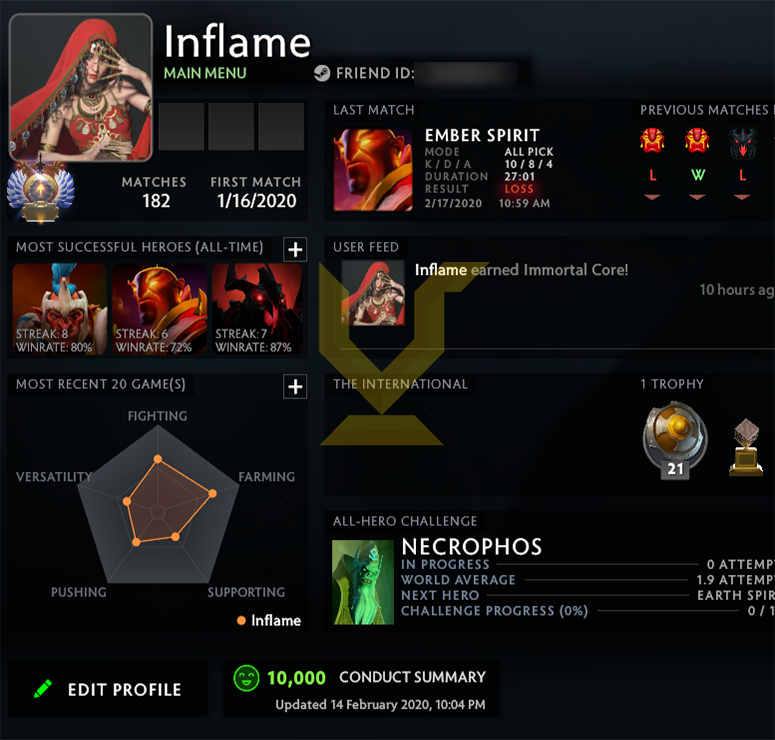The image size is (775, 740).
Task: Expand Most Recent 20 Games plus button
Action: coord(295,386)
